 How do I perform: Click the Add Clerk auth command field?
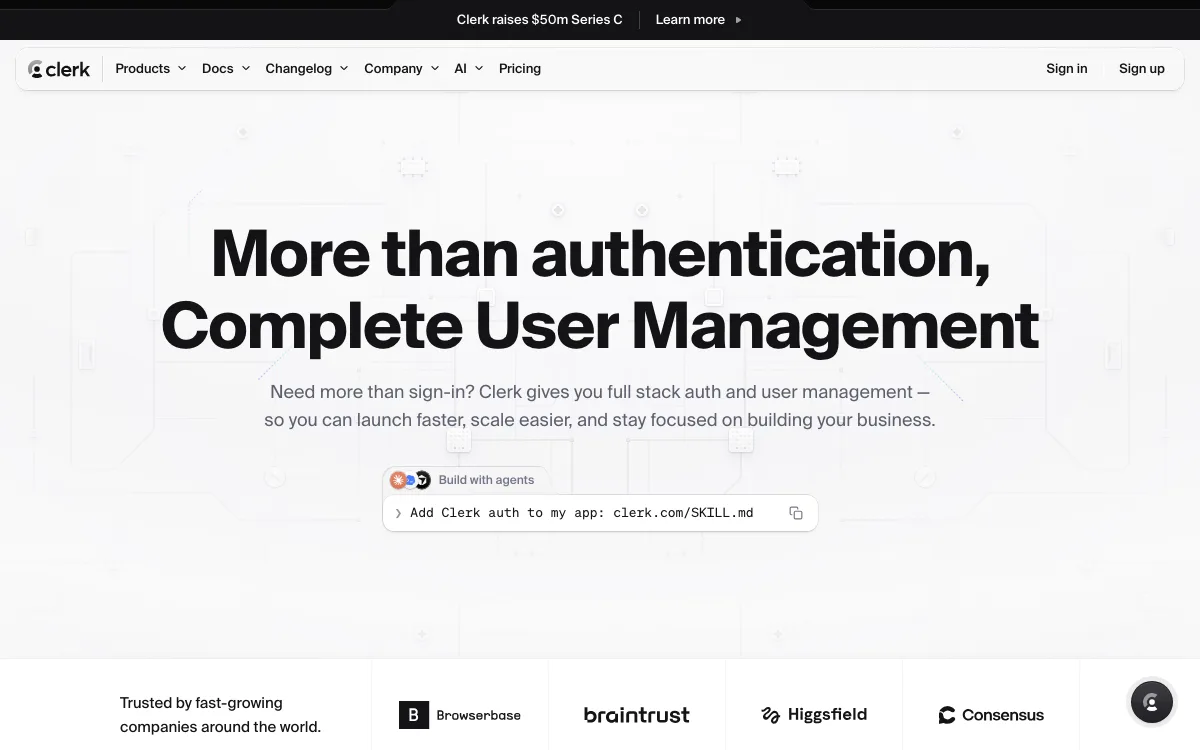click(x=600, y=513)
